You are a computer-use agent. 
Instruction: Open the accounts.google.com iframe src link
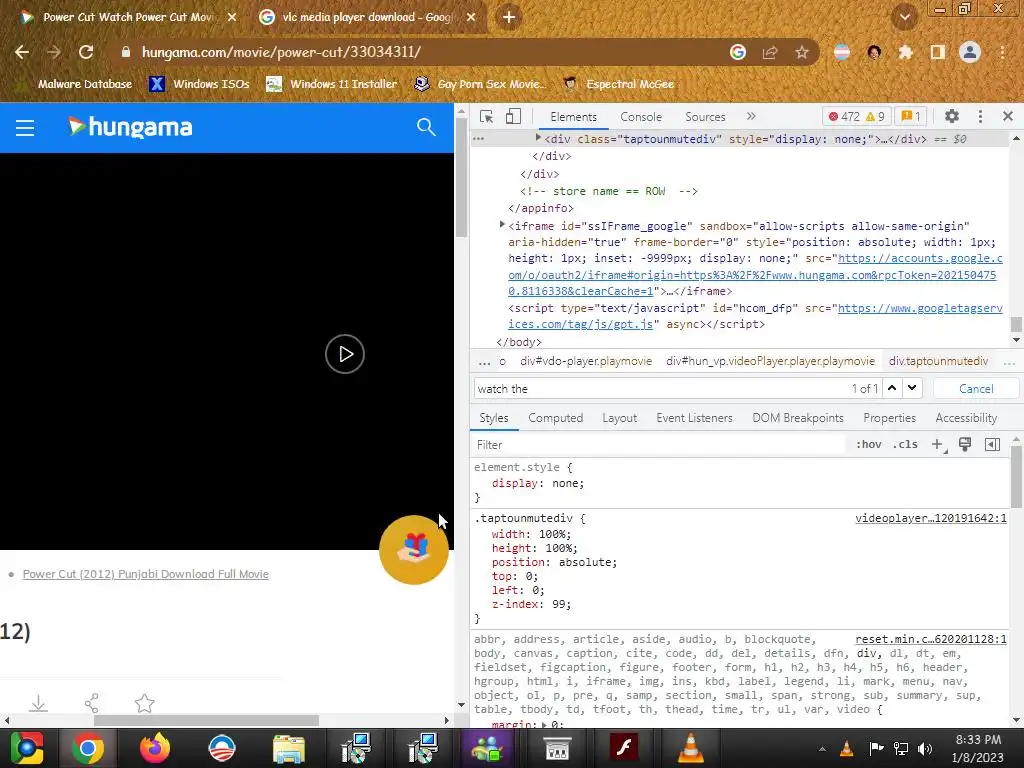tap(755, 275)
